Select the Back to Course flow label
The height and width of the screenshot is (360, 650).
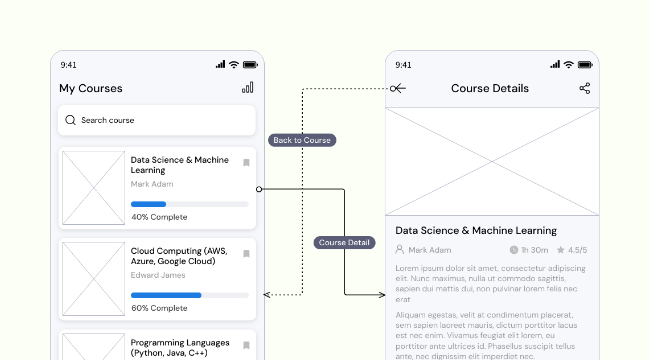[x=302, y=140]
